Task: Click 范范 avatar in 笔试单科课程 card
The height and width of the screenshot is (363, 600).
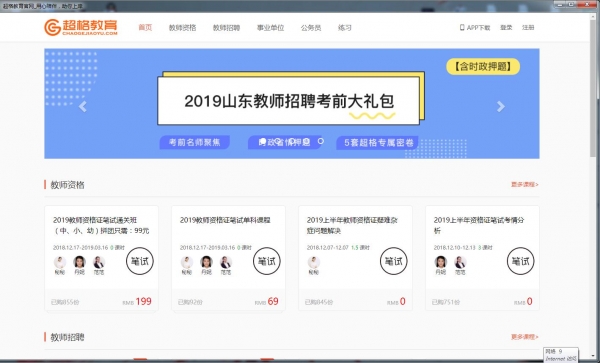Action: [226, 262]
